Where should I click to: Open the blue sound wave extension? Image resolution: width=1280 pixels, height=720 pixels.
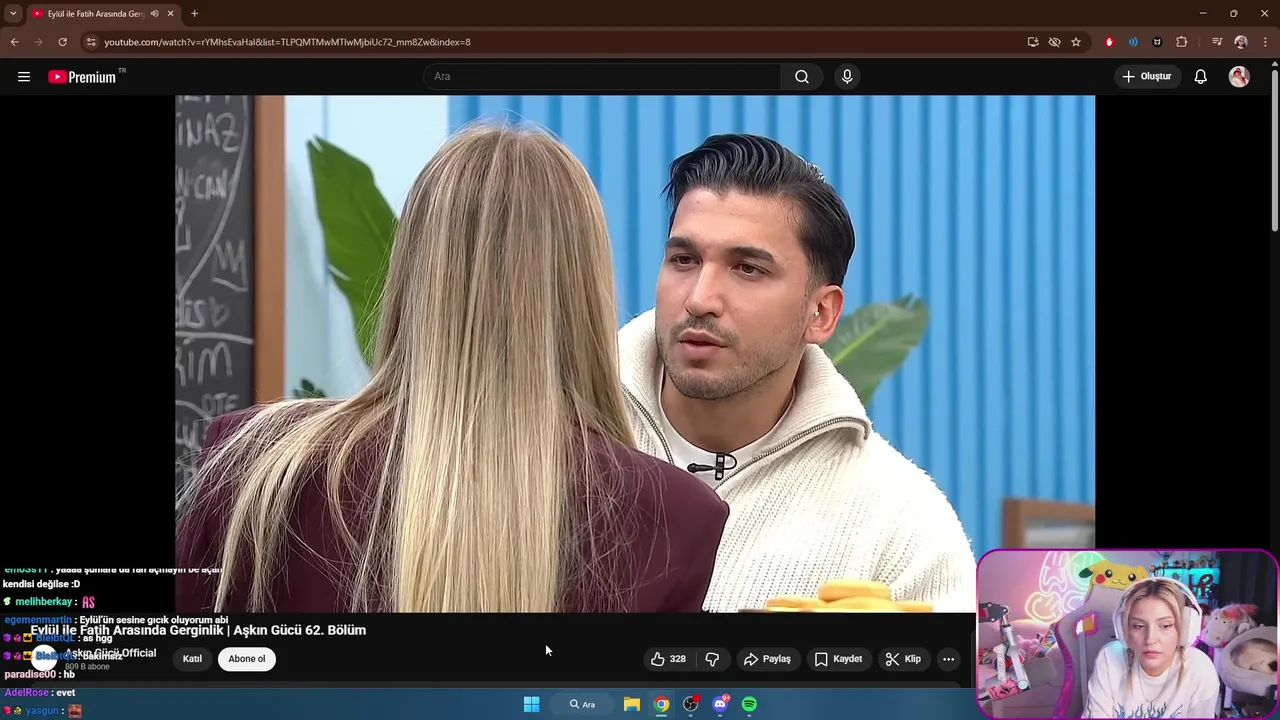click(1133, 42)
